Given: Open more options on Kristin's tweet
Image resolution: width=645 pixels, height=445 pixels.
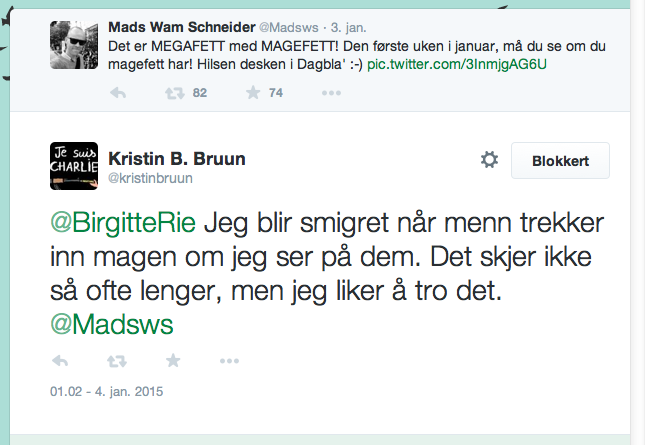Looking at the screenshot, I should pyautogui.click(x=229, y=361).
